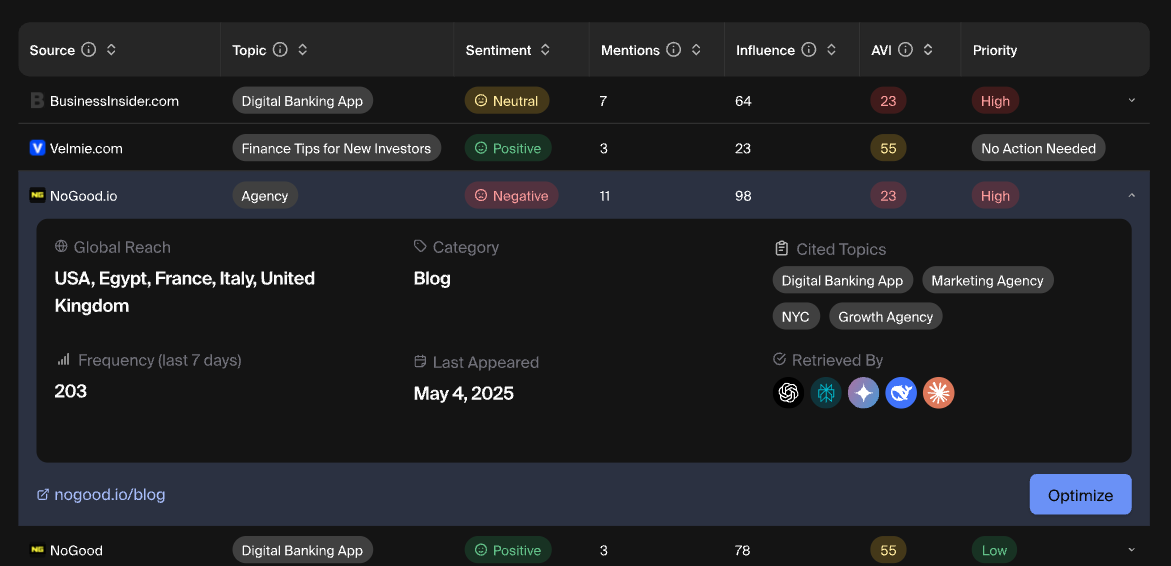Toggle sort order on Topic column
Viewport: 1171px width, 566px height.
point(303,50)
